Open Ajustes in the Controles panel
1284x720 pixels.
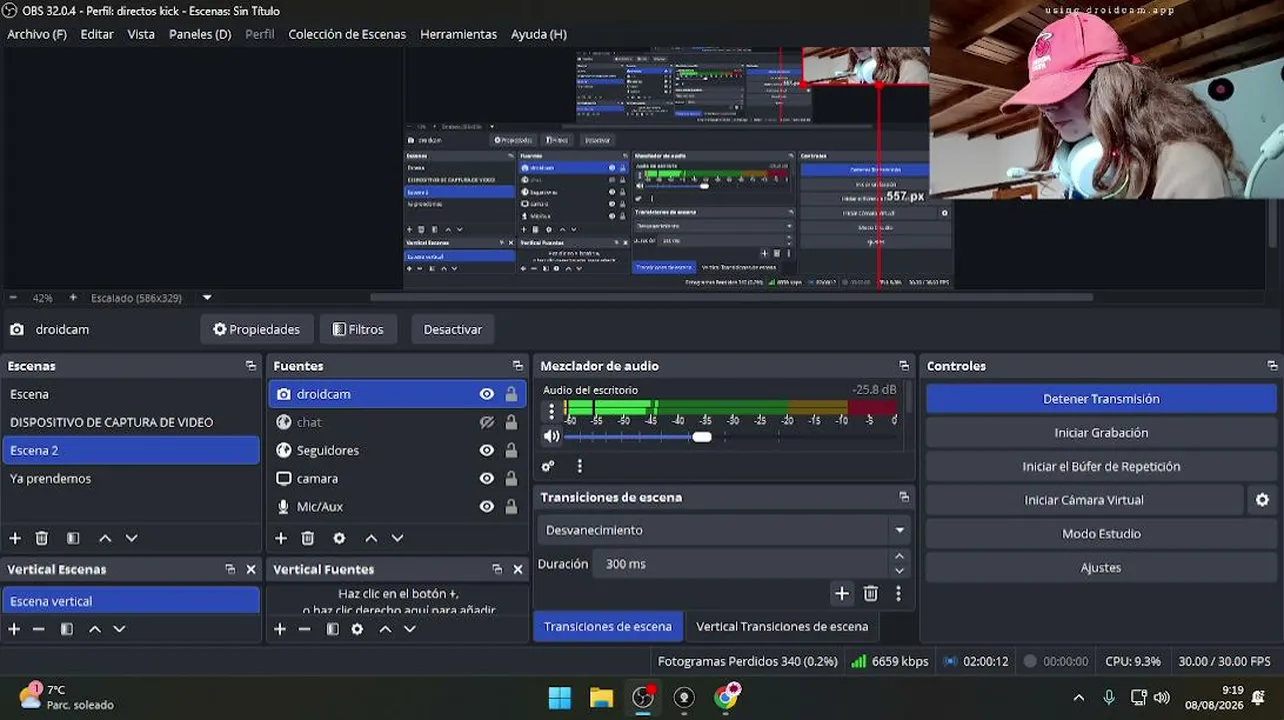[1101, 567]
